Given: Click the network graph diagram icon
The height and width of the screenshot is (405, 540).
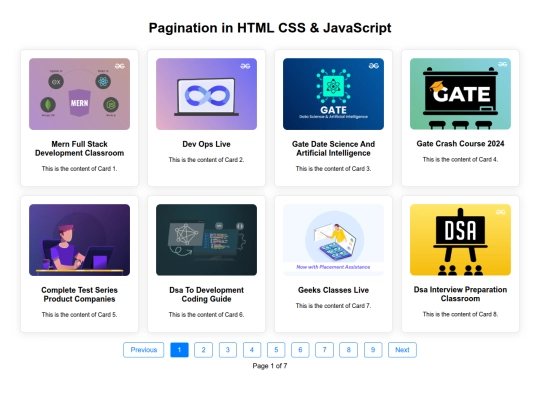Looking at the screenshot, I should coord(186,234).
